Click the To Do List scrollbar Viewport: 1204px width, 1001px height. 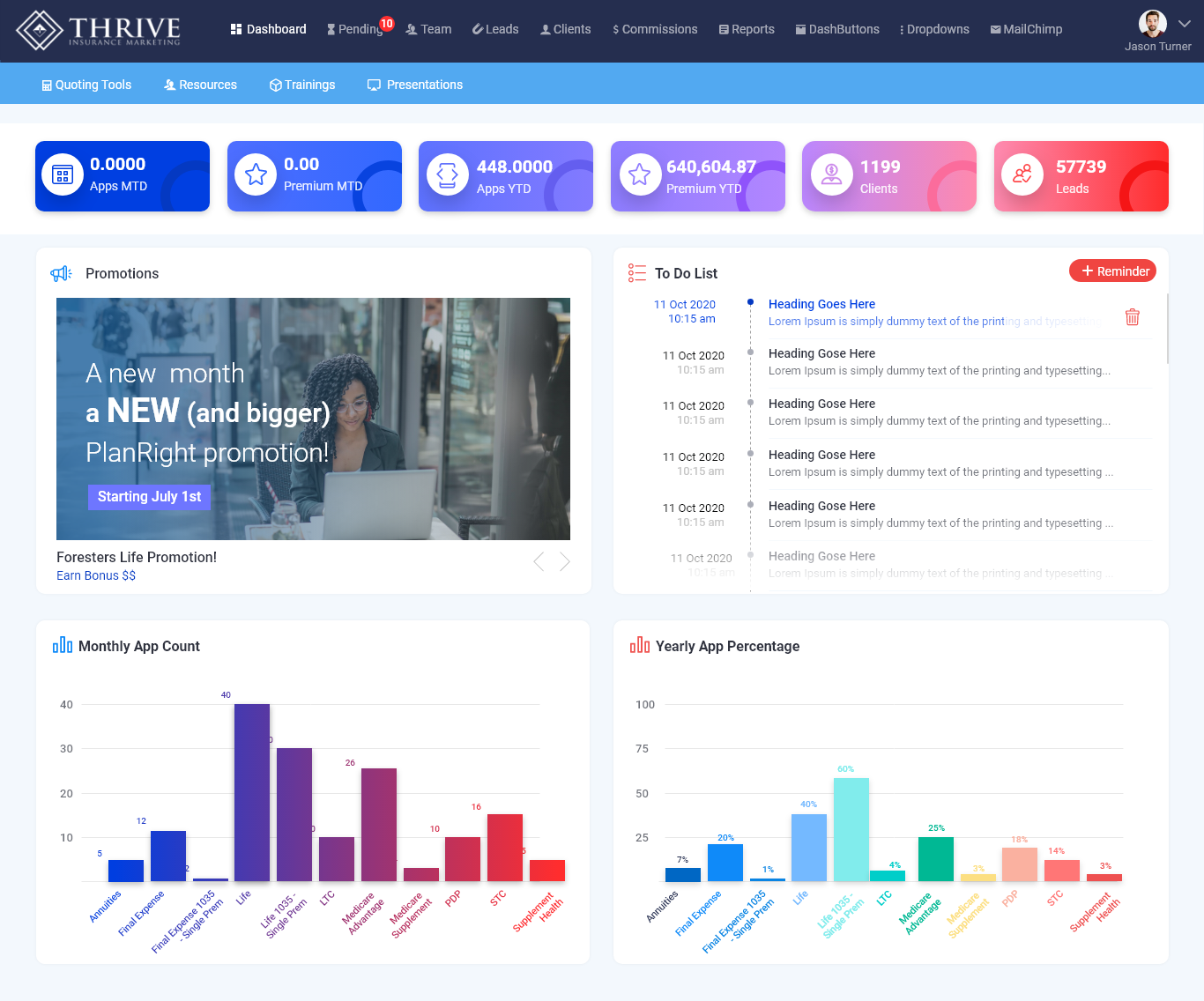[1167, 328]
